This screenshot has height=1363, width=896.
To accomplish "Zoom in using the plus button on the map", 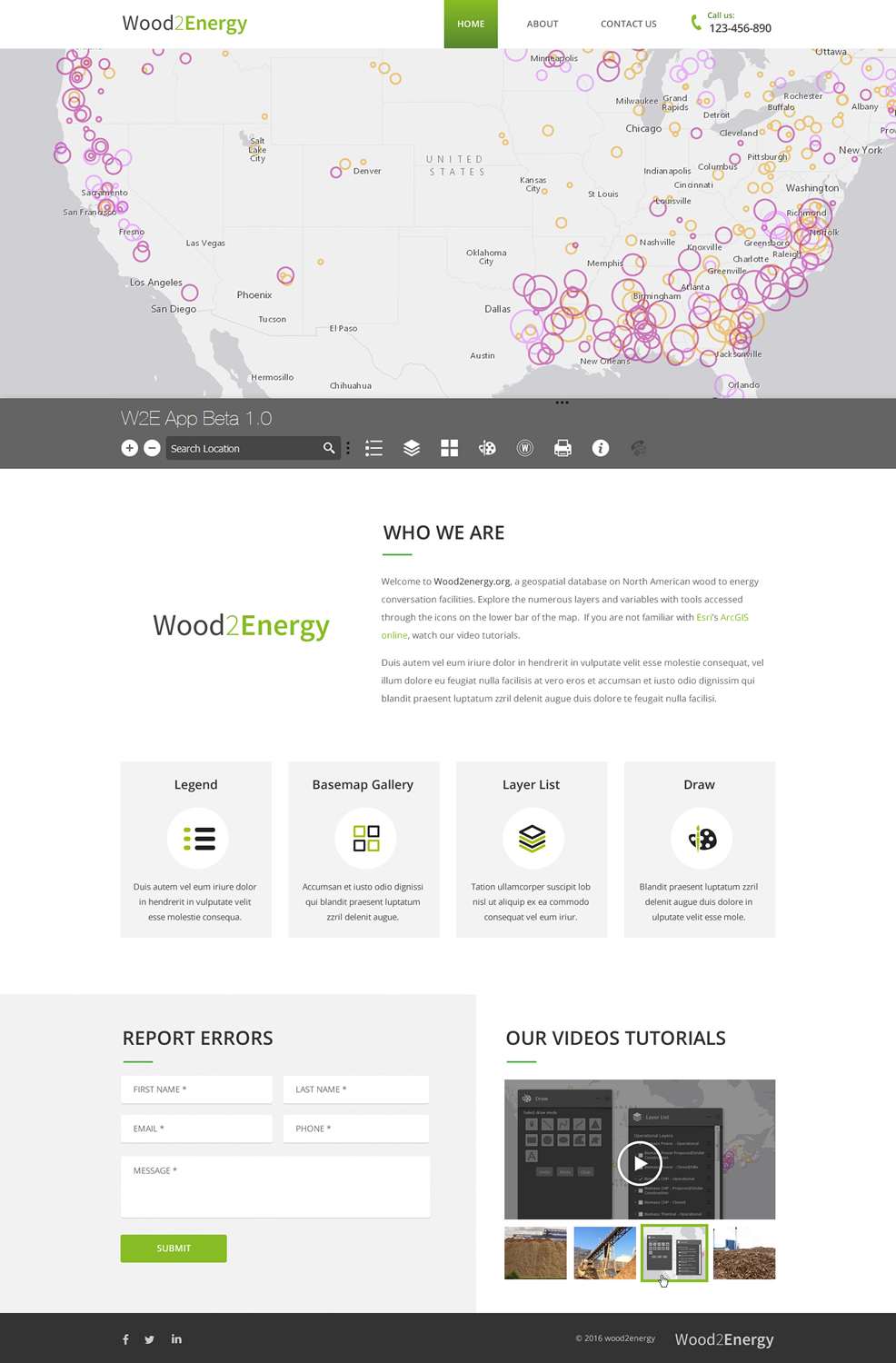I will (129, 448).
